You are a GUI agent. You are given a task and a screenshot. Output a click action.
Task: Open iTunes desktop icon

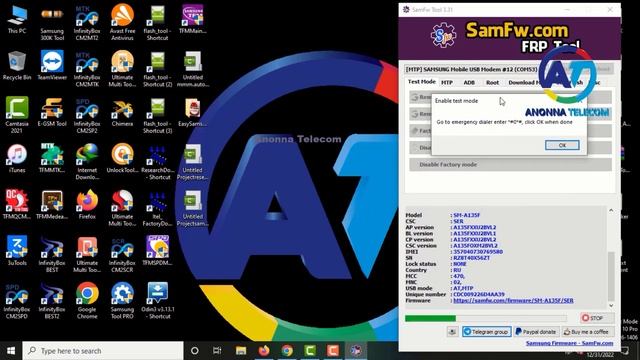pyautogui.click(x=17, y=158)
